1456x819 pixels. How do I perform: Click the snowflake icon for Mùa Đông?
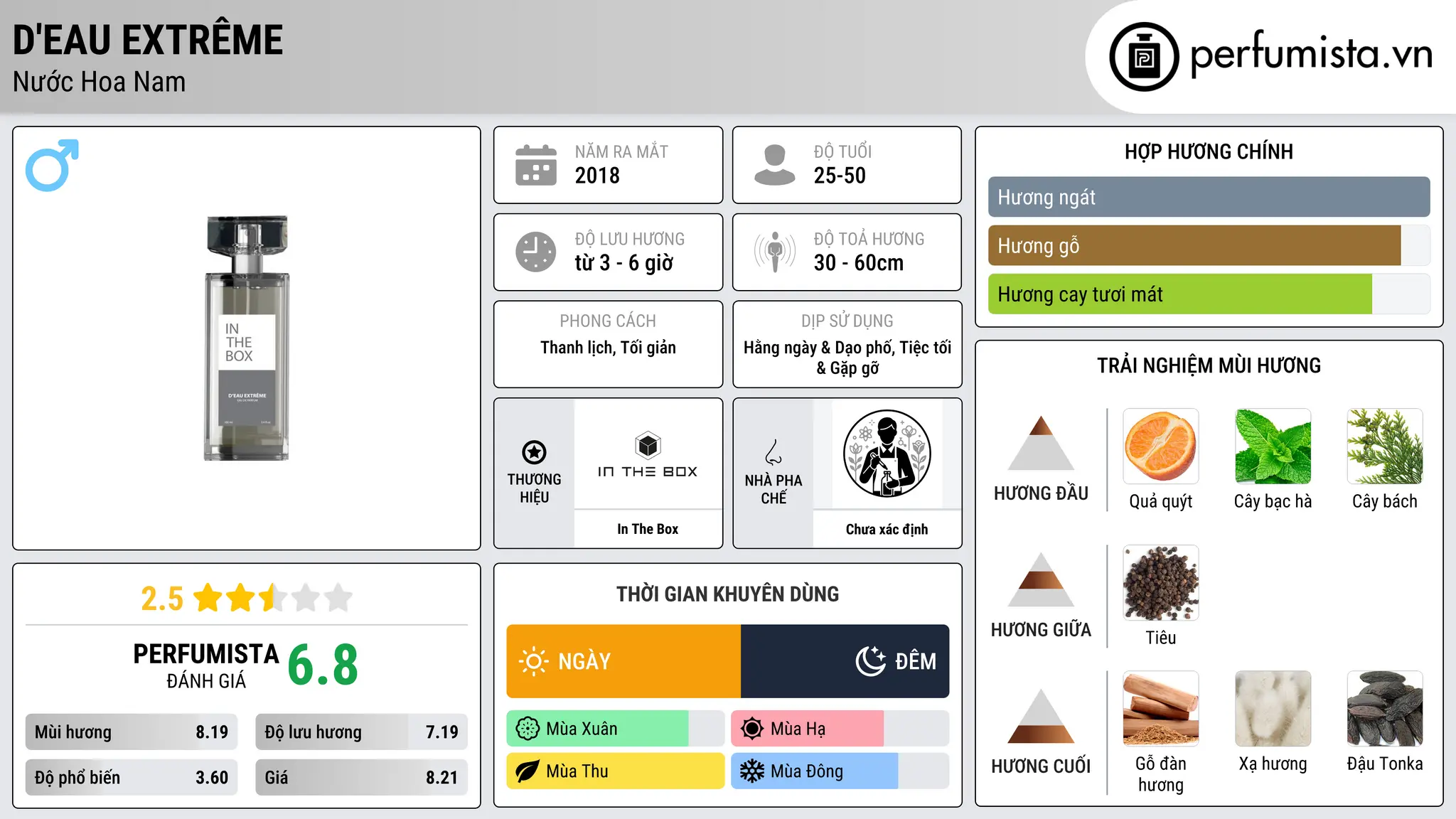752,771
